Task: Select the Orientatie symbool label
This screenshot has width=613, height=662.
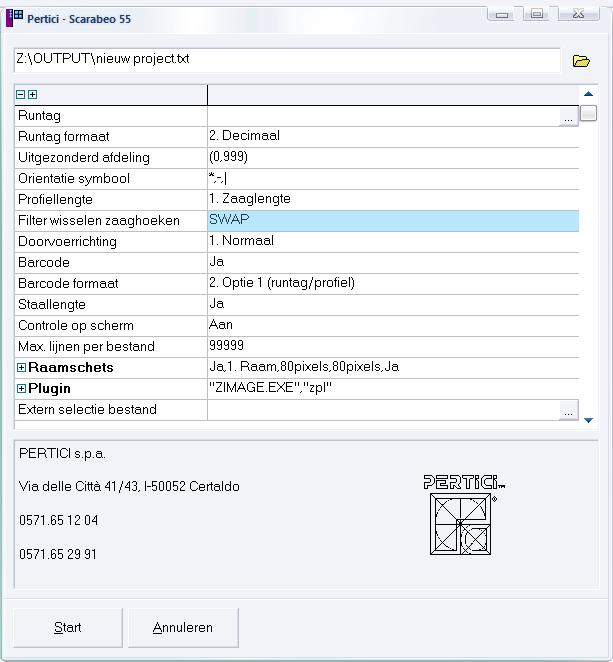Action: pos(74,179)
